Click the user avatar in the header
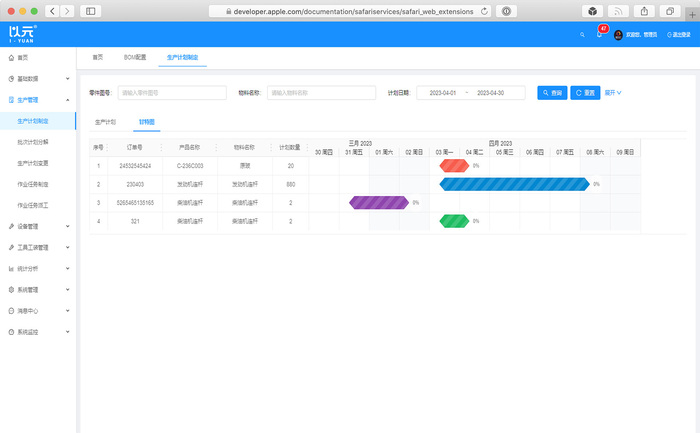700x433 pixels. [x=618, y=34]
